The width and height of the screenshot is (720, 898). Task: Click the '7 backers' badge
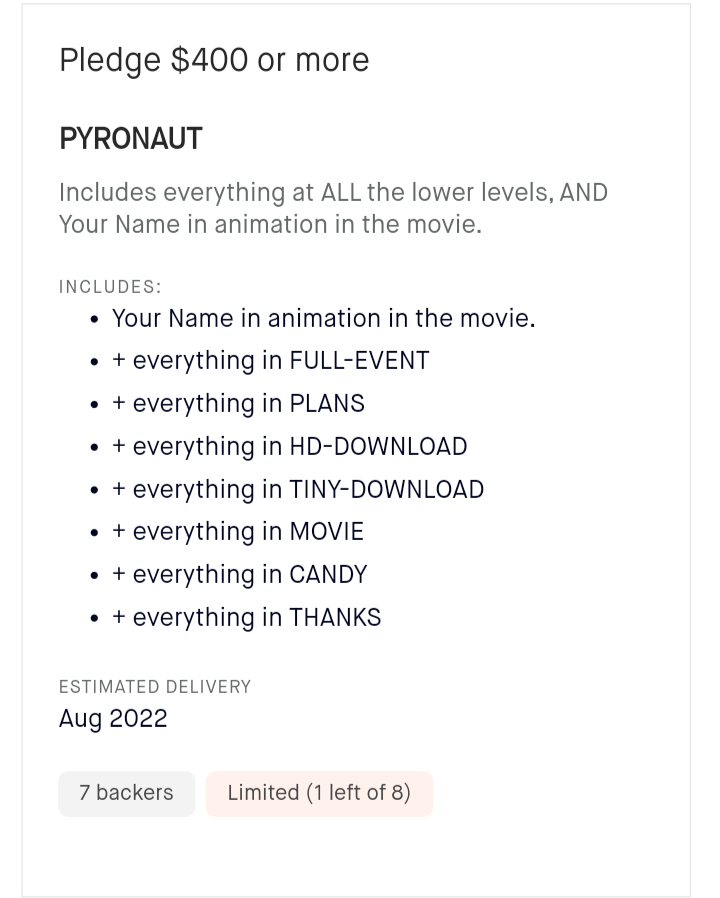tap(127, 793)
